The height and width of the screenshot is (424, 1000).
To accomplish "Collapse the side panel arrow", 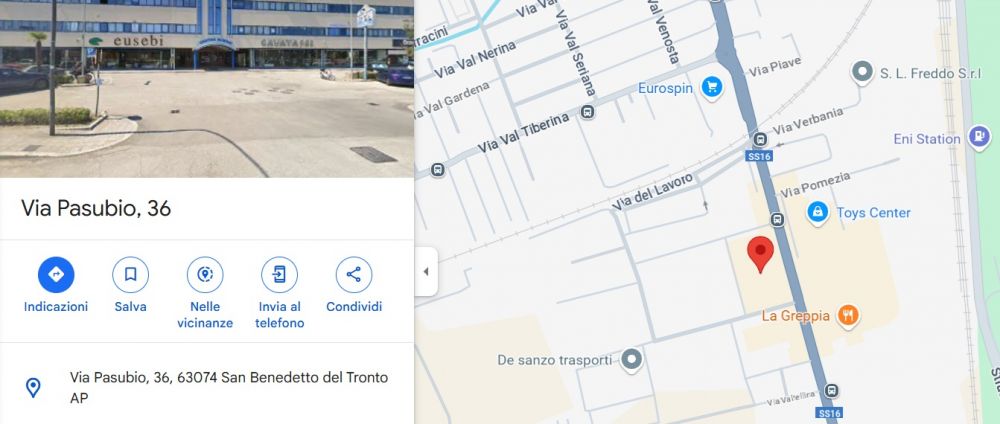I will click(426, 272).
